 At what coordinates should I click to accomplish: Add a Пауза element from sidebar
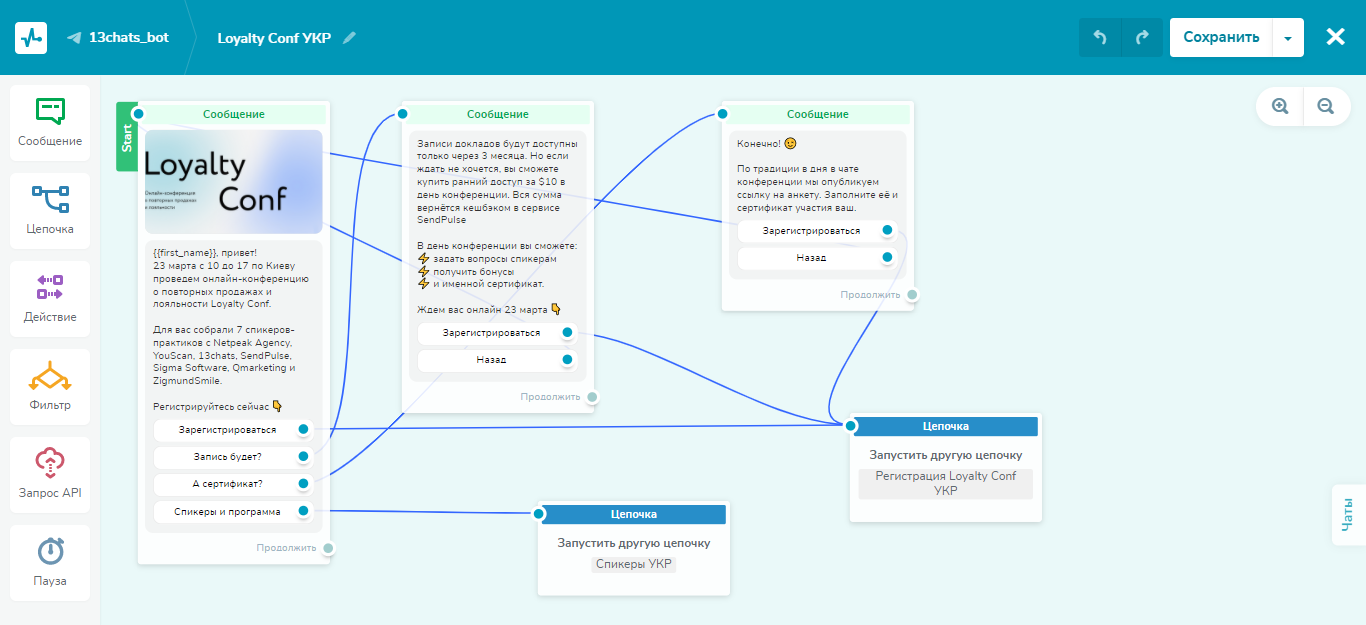coord(50,563)
